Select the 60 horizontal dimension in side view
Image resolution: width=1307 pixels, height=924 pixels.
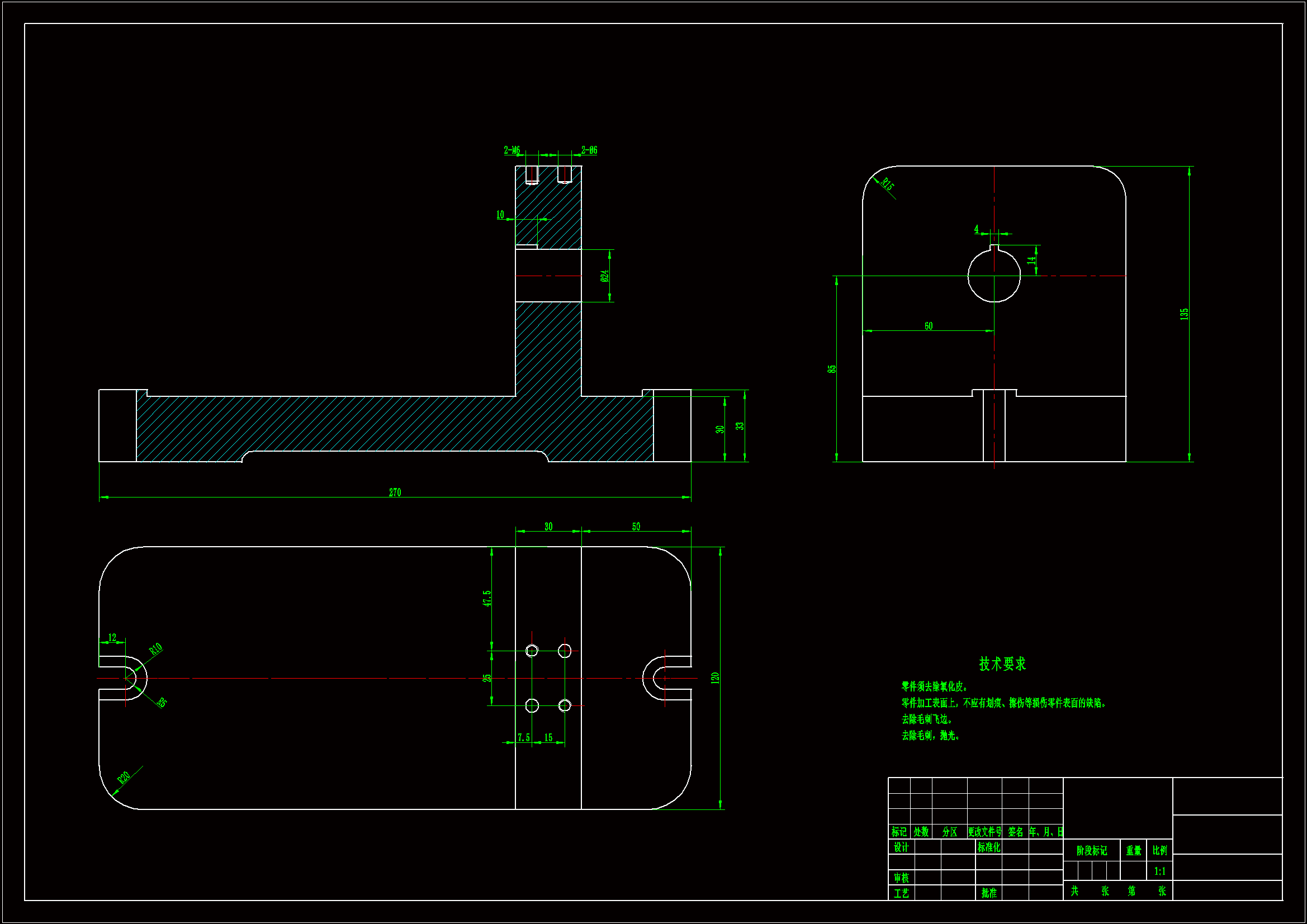(929, 326)
